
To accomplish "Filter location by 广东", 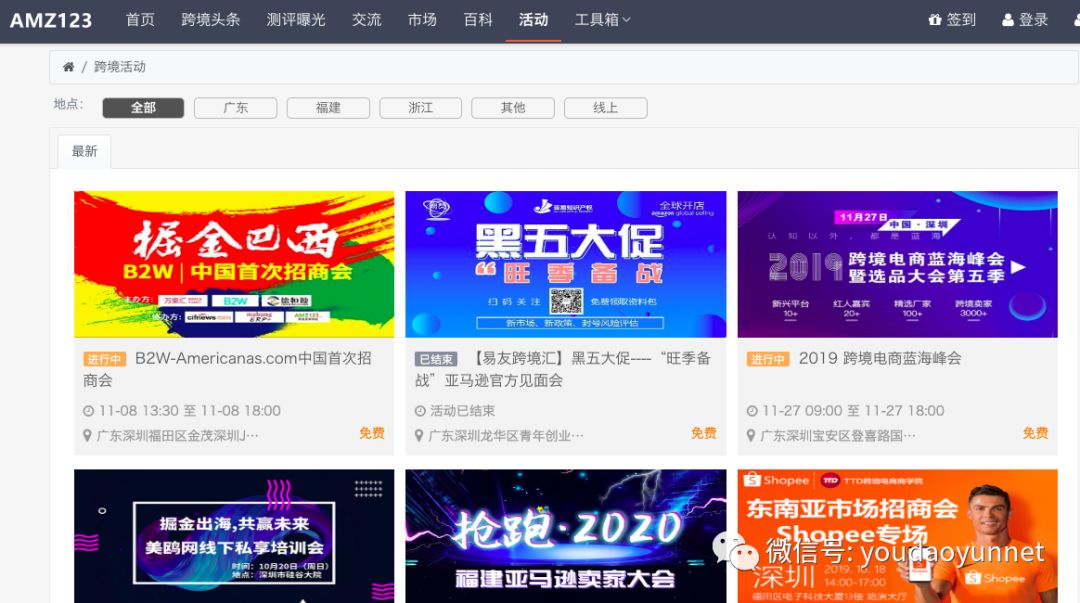I will click(236, 108).
